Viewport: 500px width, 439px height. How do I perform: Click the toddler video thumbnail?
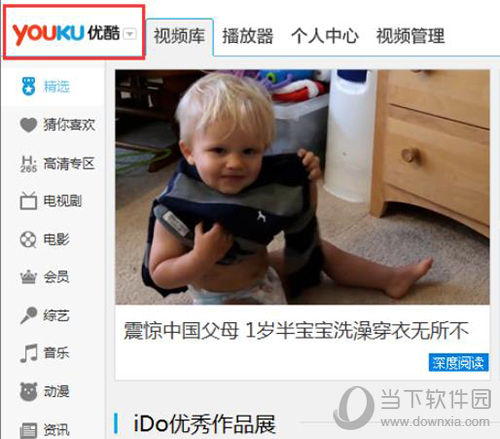[x=302, y=187]
